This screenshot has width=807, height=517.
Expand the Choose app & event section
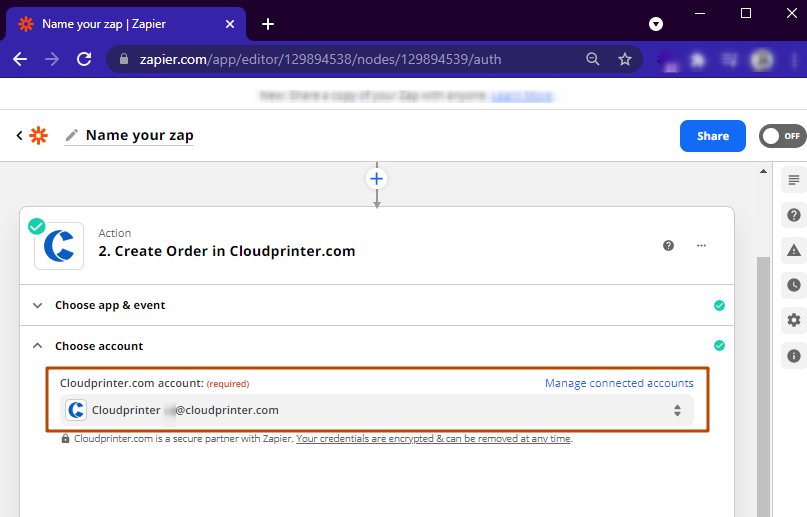tap(377, 305)
